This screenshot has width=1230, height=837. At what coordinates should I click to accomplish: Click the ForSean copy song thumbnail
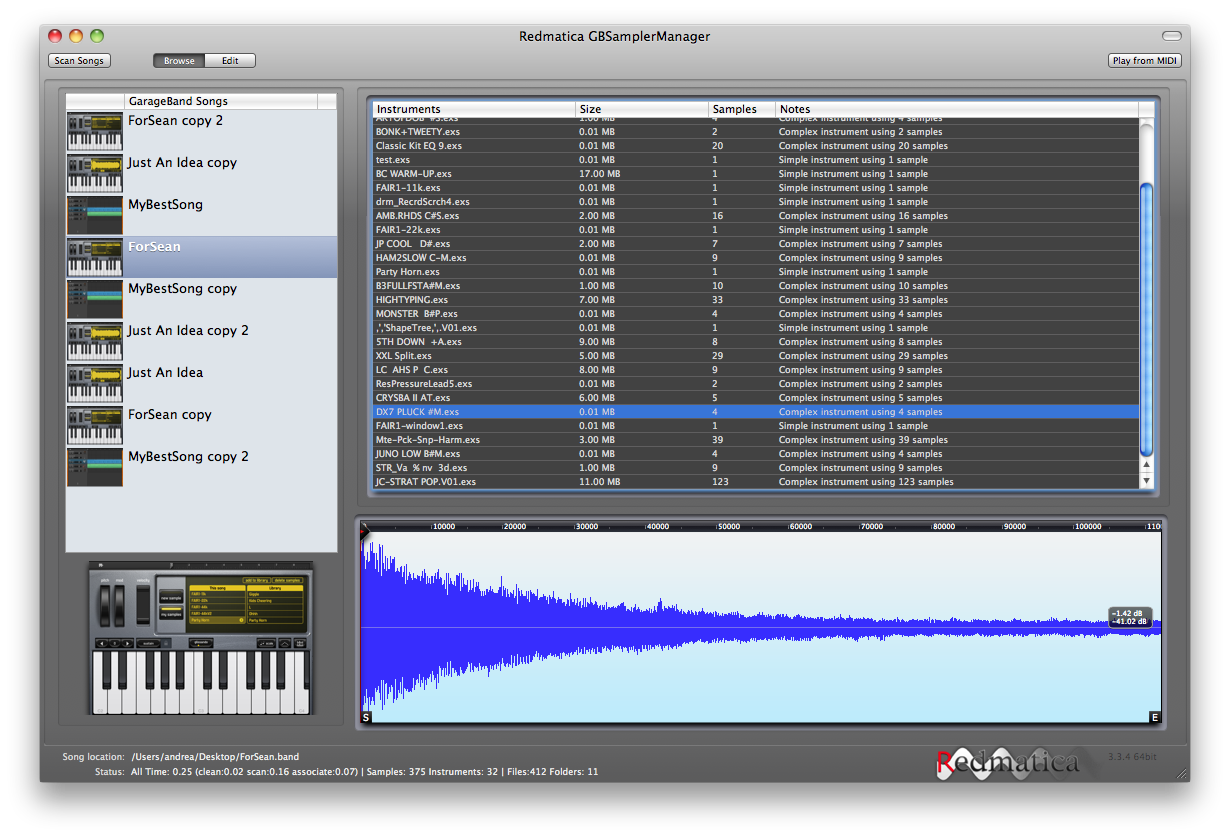point(95,425)
